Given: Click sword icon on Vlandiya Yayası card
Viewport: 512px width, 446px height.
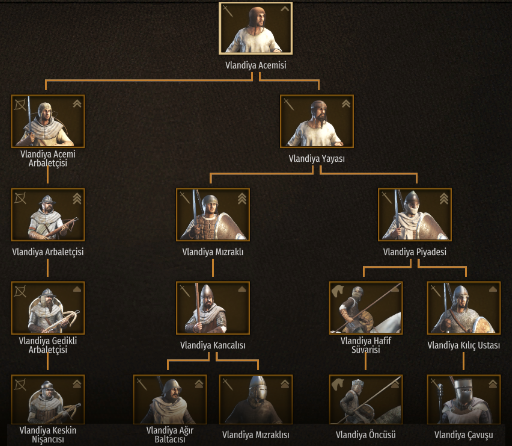Looking at the screenshot, I should tap(289, 104).
